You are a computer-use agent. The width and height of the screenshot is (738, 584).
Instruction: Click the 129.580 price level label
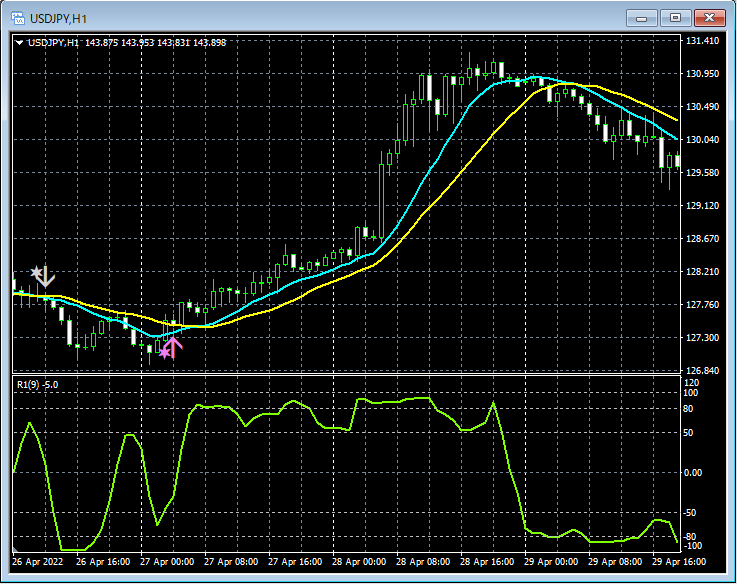[702, 173]
